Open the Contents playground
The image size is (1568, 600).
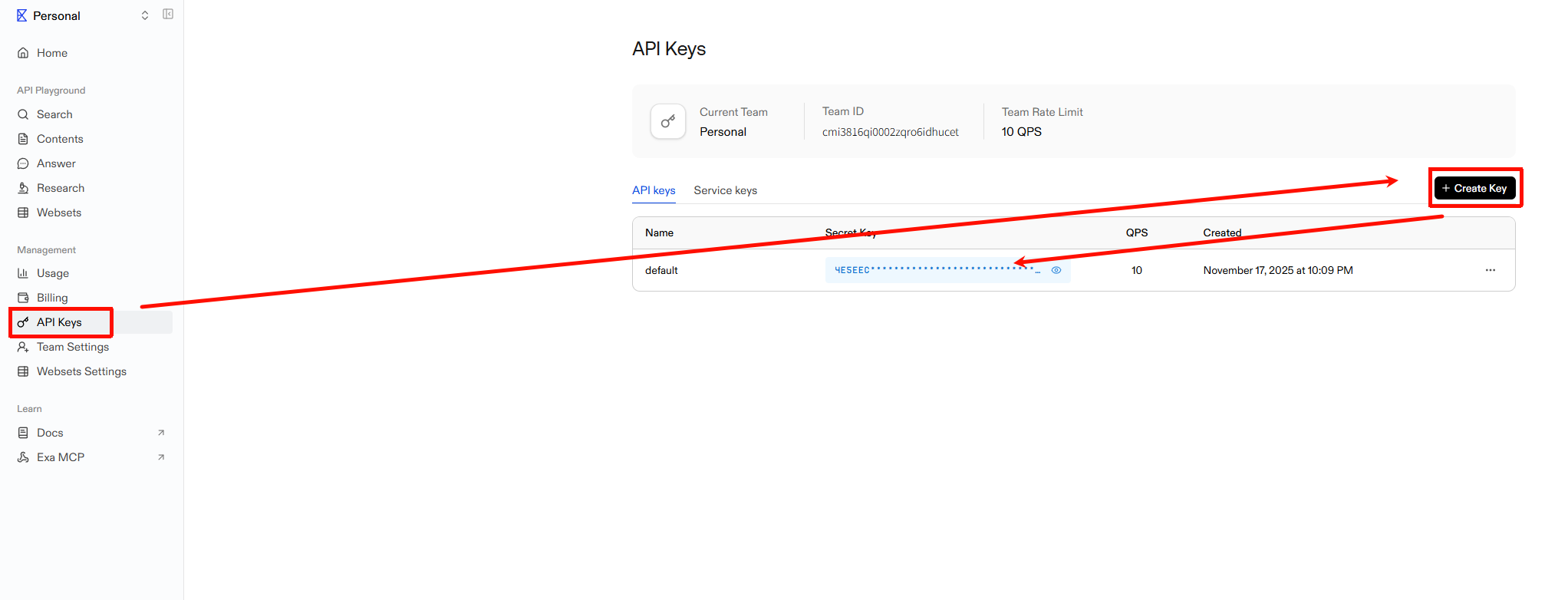click(x=60, y=139)
